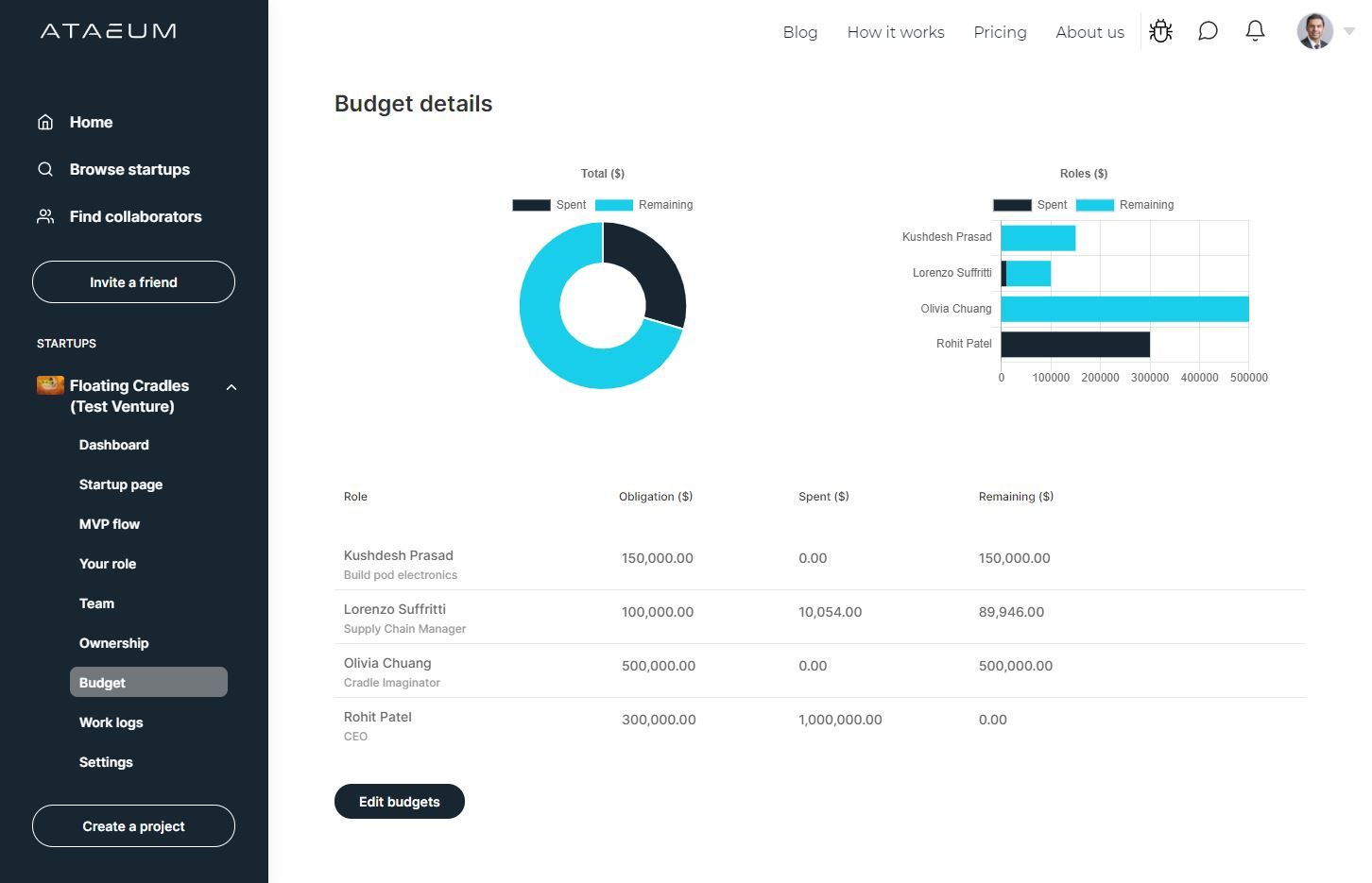Image resolution: width=1372 pixels, height=883 pixels.
Task: Click the Browse startups magnifier icon
Action: (45, 169)
